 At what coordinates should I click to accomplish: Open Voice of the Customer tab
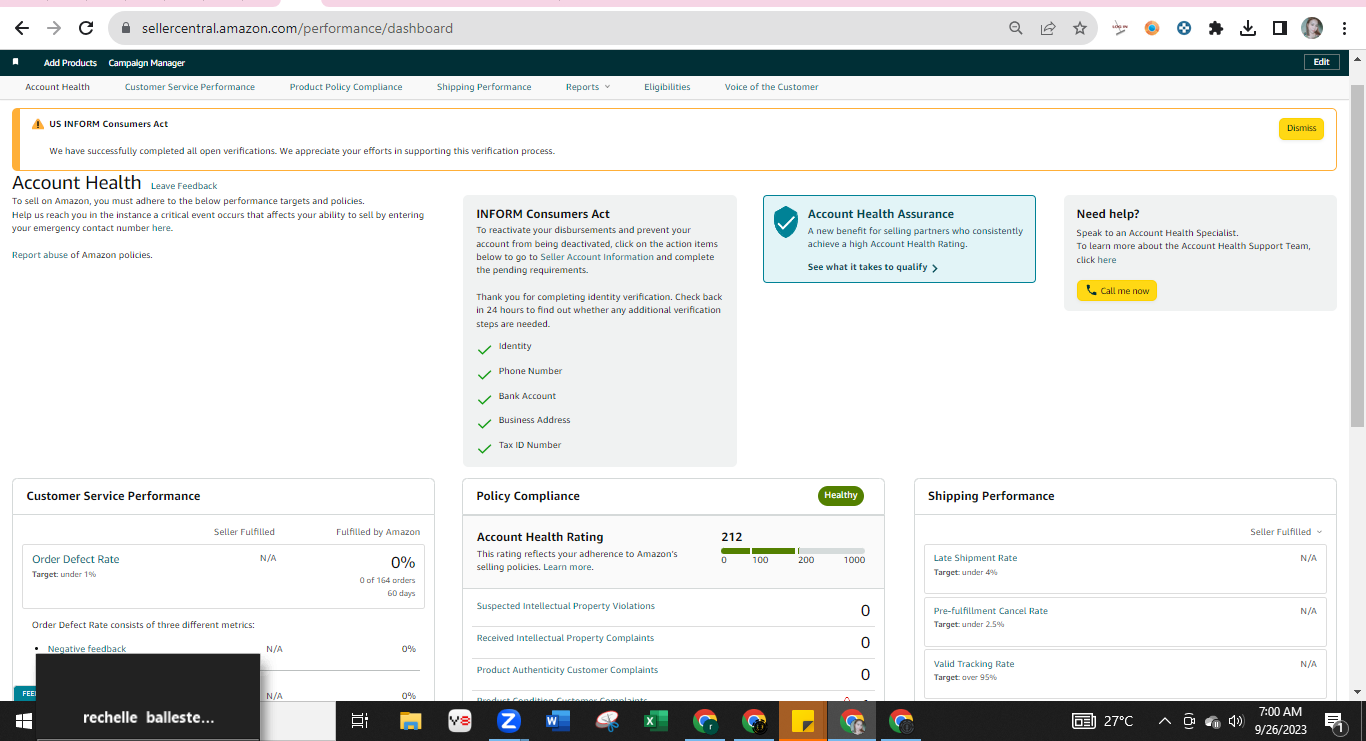click(771, 87)
